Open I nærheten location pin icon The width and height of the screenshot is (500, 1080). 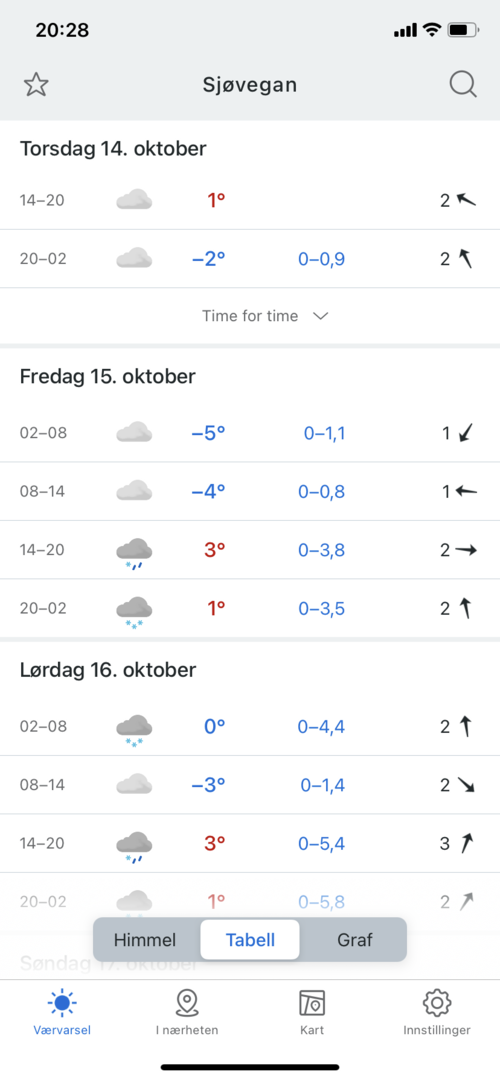[x=187, y=1003]
